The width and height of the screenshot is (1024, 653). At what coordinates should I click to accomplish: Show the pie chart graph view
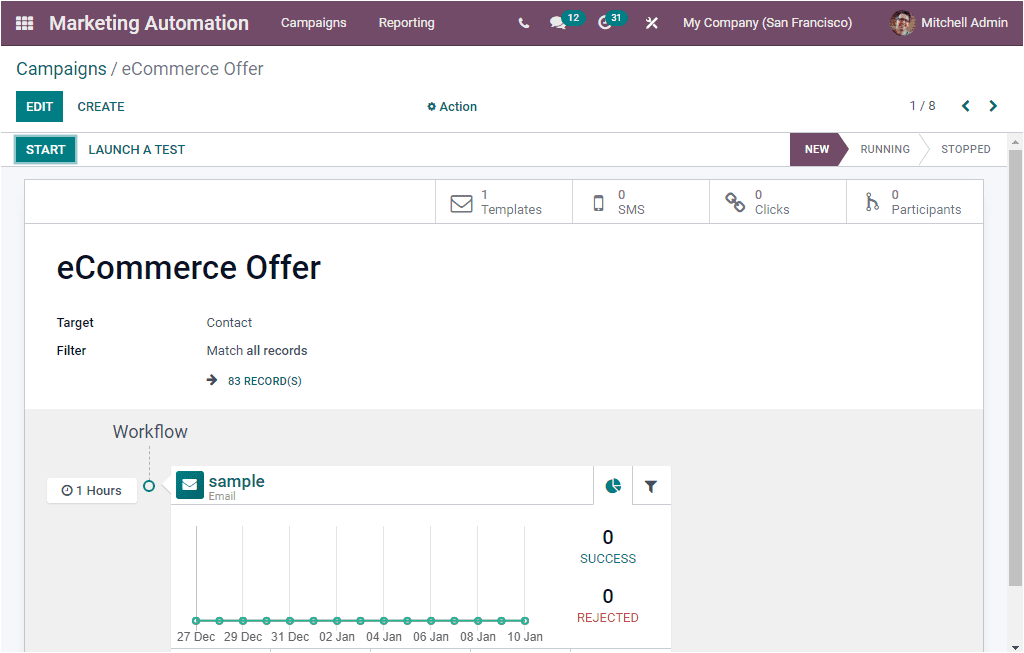(613, 486)
